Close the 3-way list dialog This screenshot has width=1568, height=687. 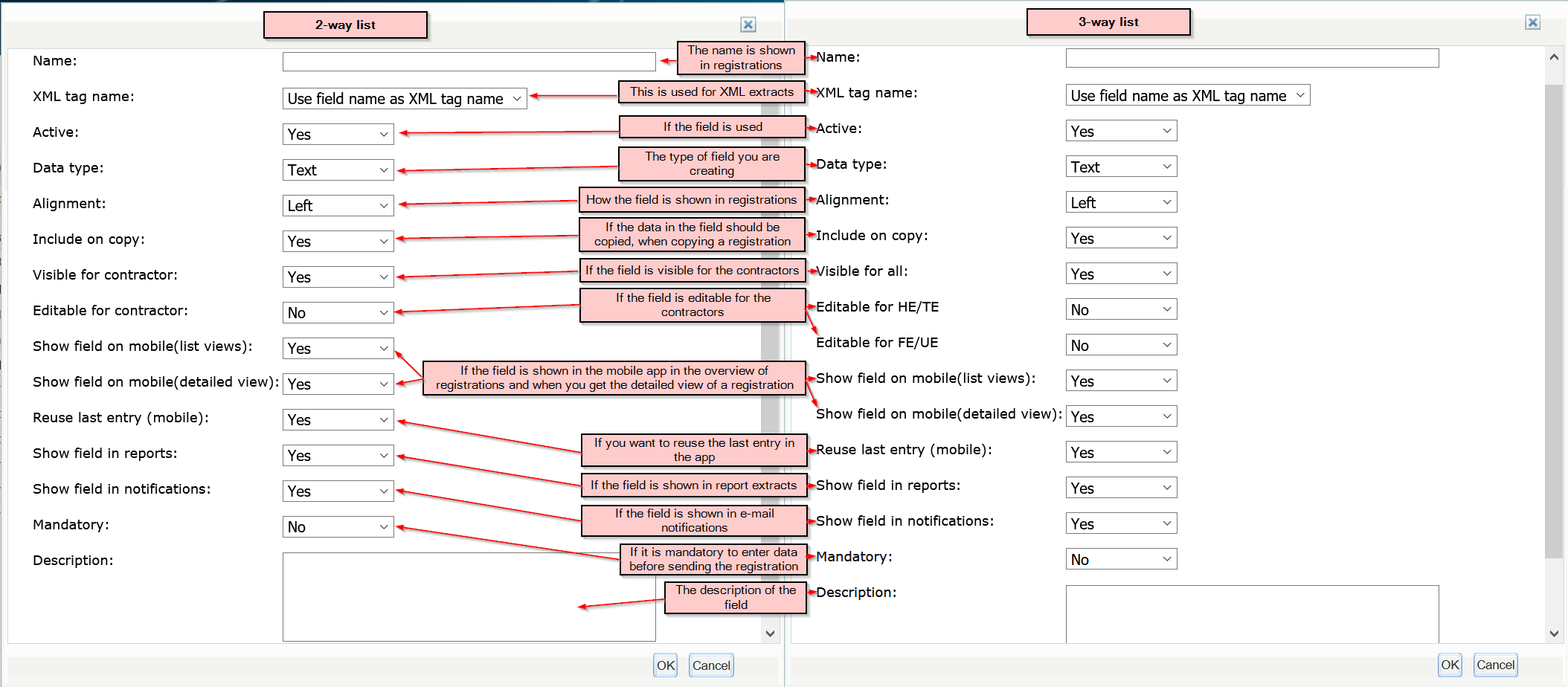pos(1533,22)
